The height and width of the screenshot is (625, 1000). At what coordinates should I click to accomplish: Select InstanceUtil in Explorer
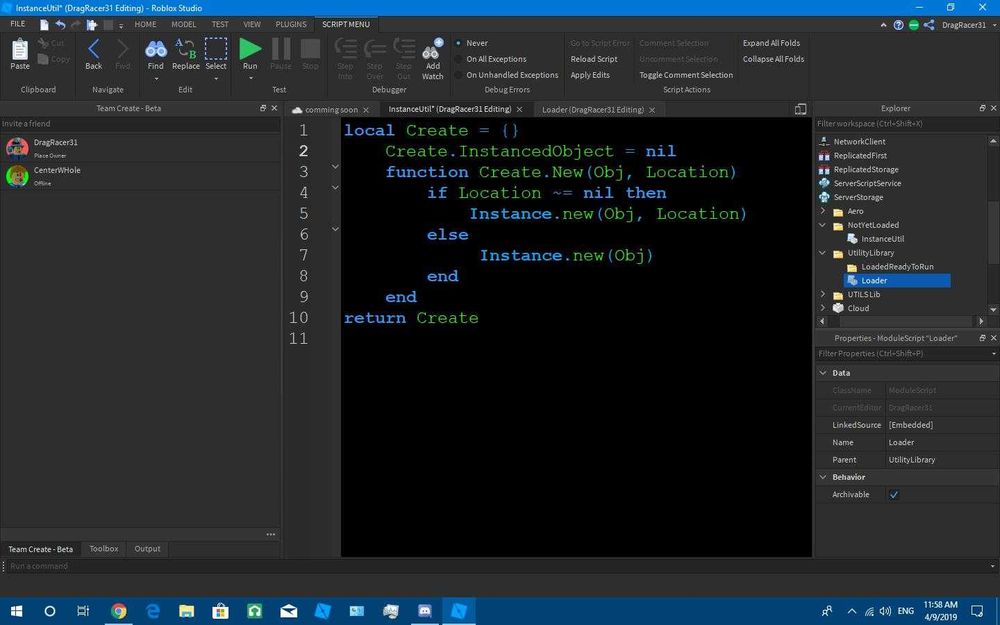click(882, 239)
